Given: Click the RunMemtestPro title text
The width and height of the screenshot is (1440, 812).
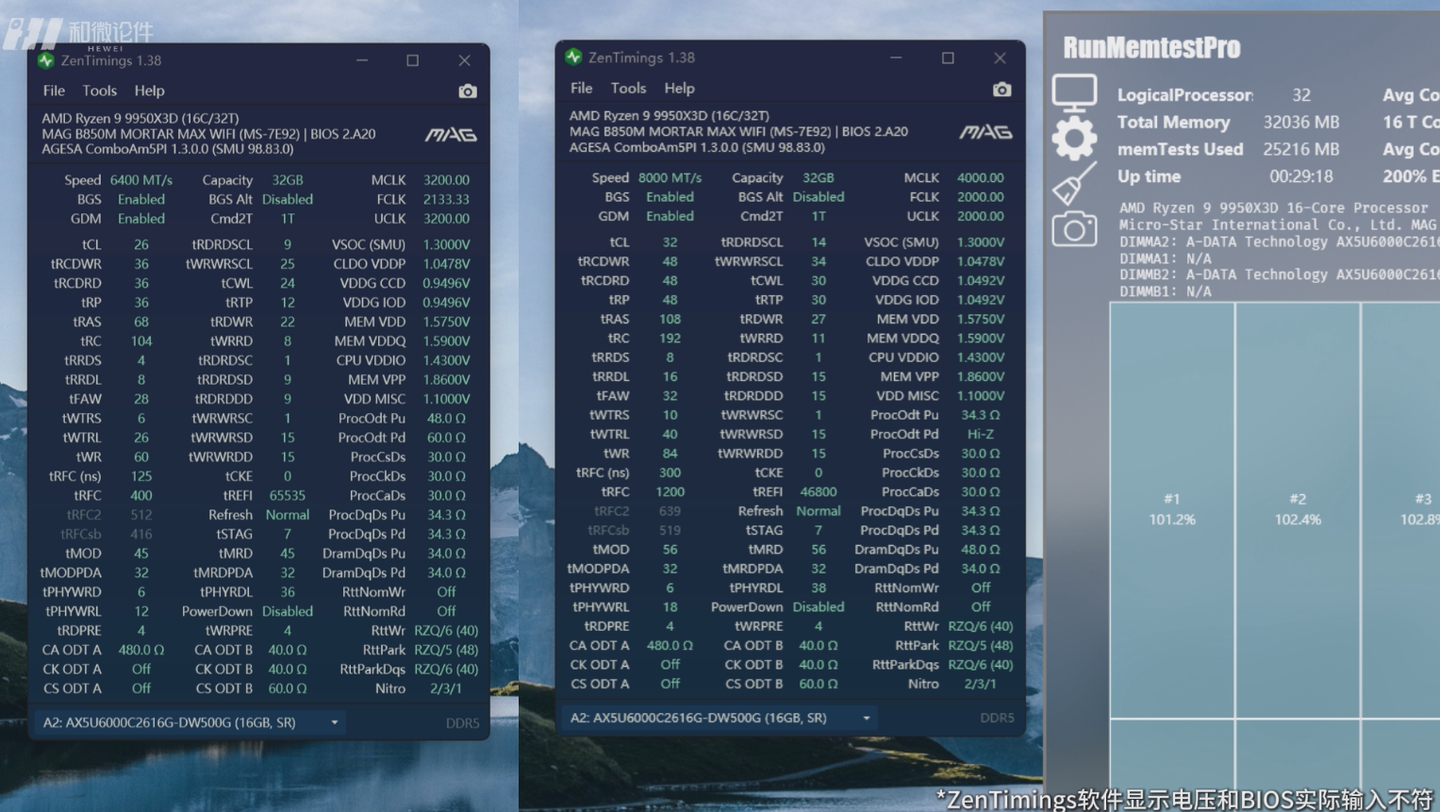Looking at the screenshot, I should click(x=1151, y=47).
